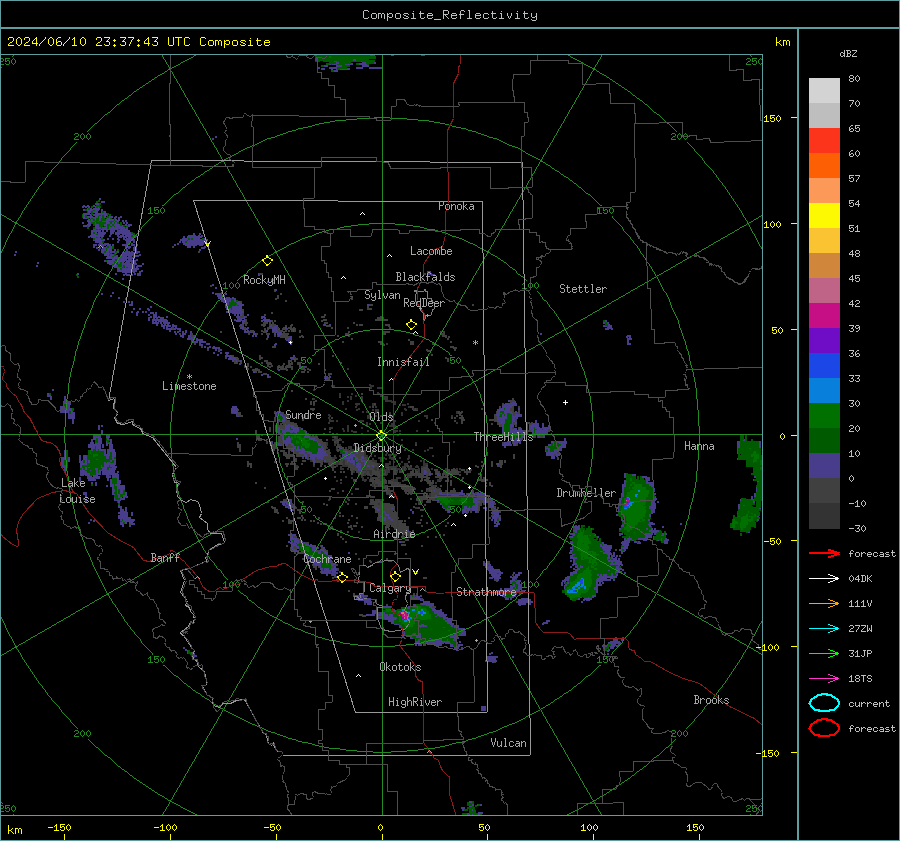The width and height of the screenshot is (900, 841).
Task: Click the HighRiver town label
Action: (x=415, y=702)
